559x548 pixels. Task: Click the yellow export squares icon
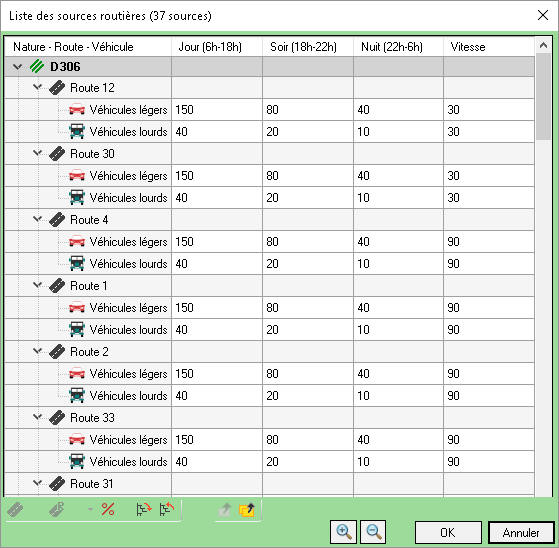coord(247,510)
